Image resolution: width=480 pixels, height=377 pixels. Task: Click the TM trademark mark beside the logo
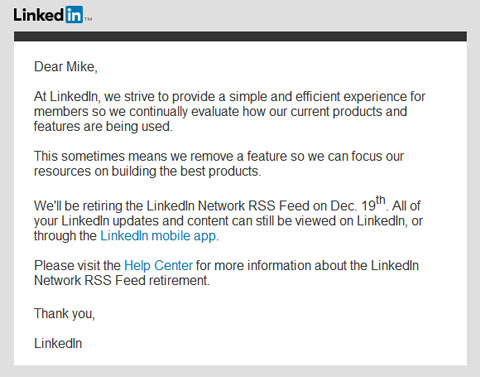(88, 19)
